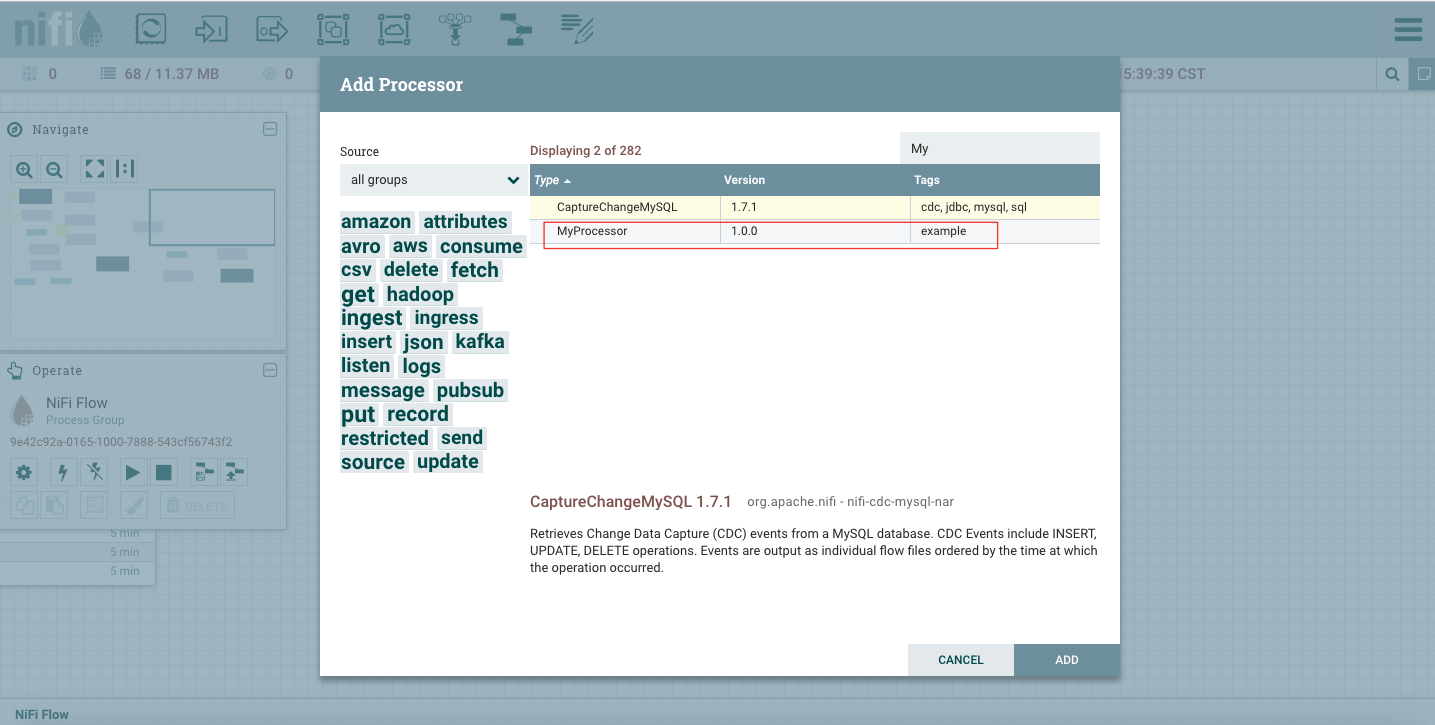
Task: Fit the flow to screen
Action: click(x=95, y=169)
